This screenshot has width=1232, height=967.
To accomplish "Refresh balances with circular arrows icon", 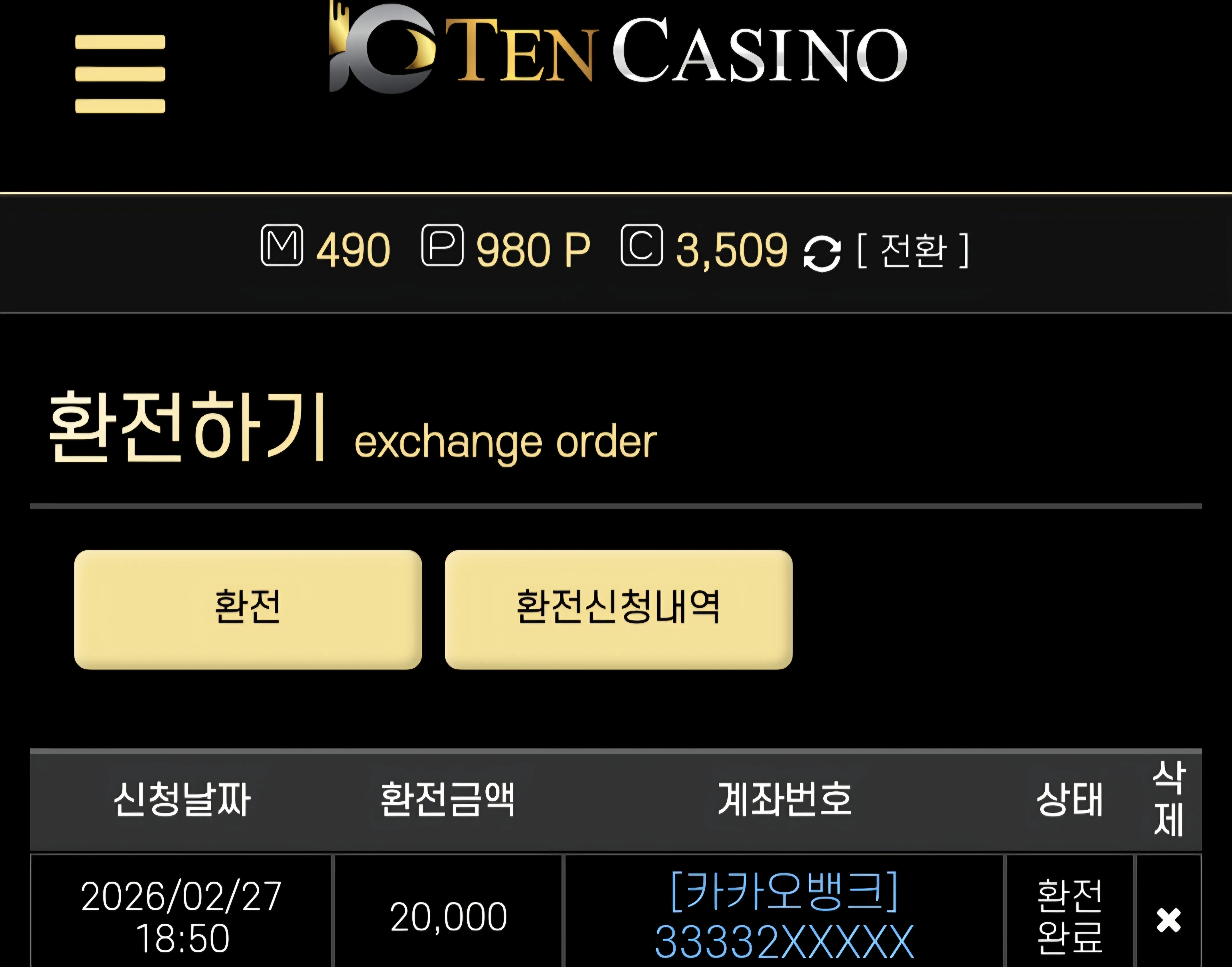I will tap(822, 254).
